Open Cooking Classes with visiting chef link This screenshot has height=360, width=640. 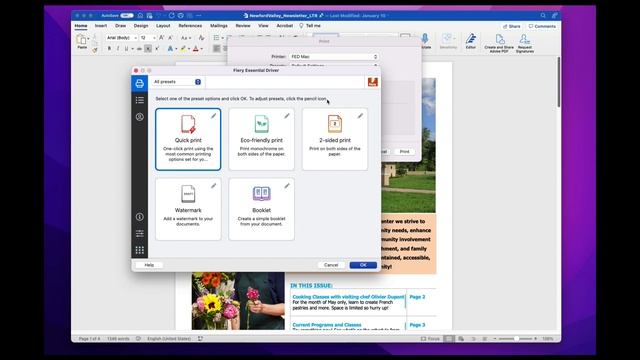pos(348,297)
